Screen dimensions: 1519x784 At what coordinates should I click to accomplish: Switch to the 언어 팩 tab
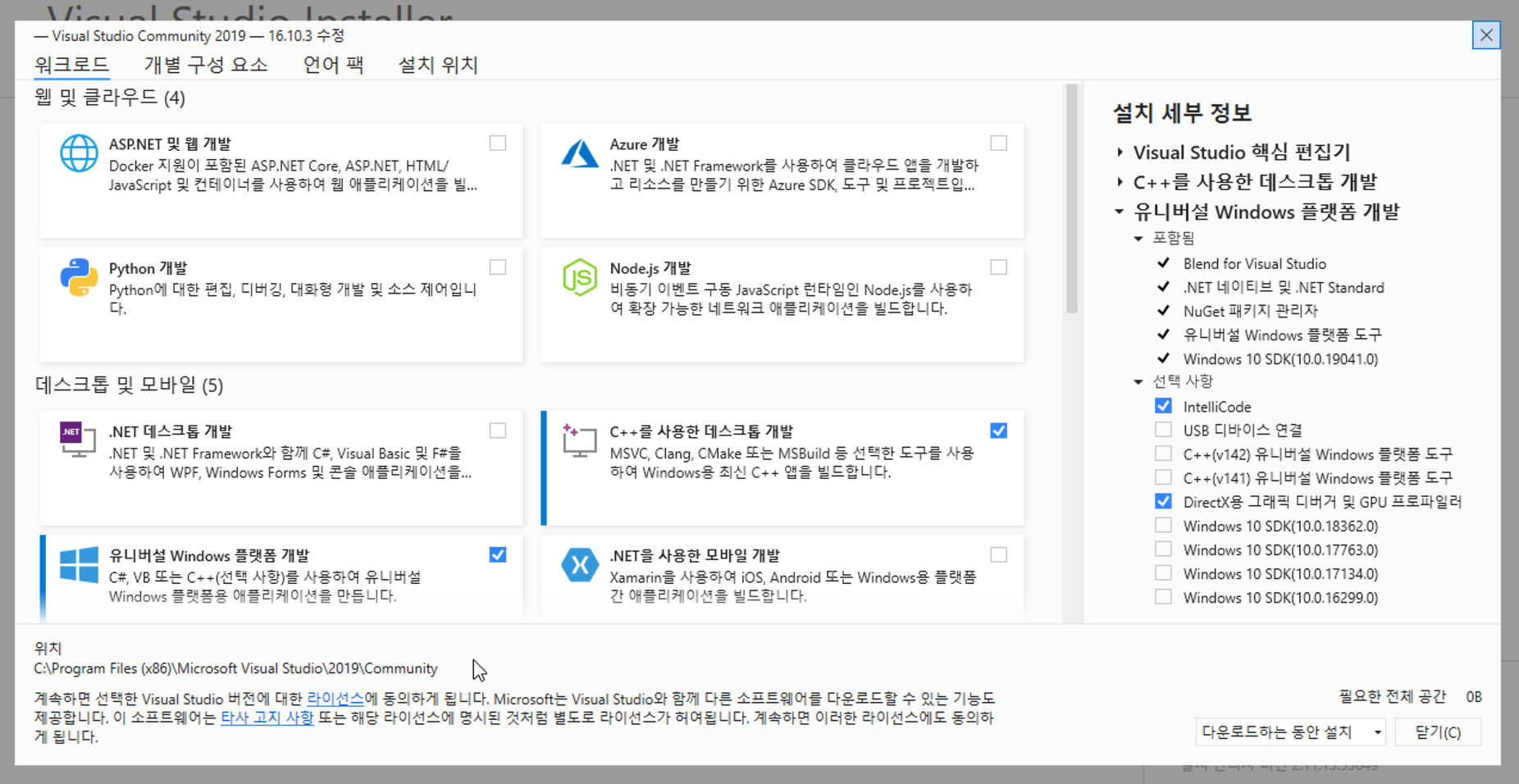(333, 65)
